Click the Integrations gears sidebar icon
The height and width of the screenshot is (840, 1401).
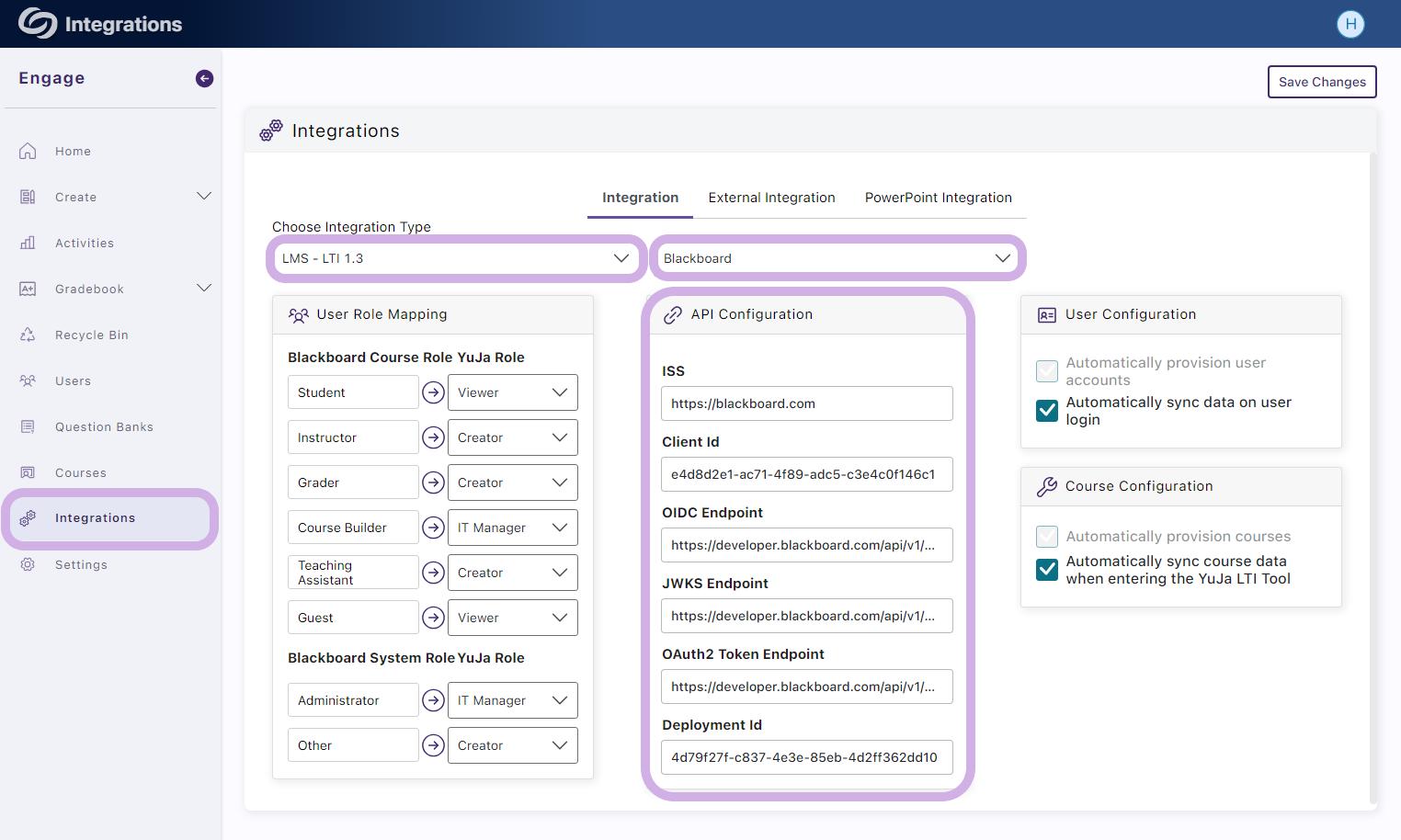(28, 517)
